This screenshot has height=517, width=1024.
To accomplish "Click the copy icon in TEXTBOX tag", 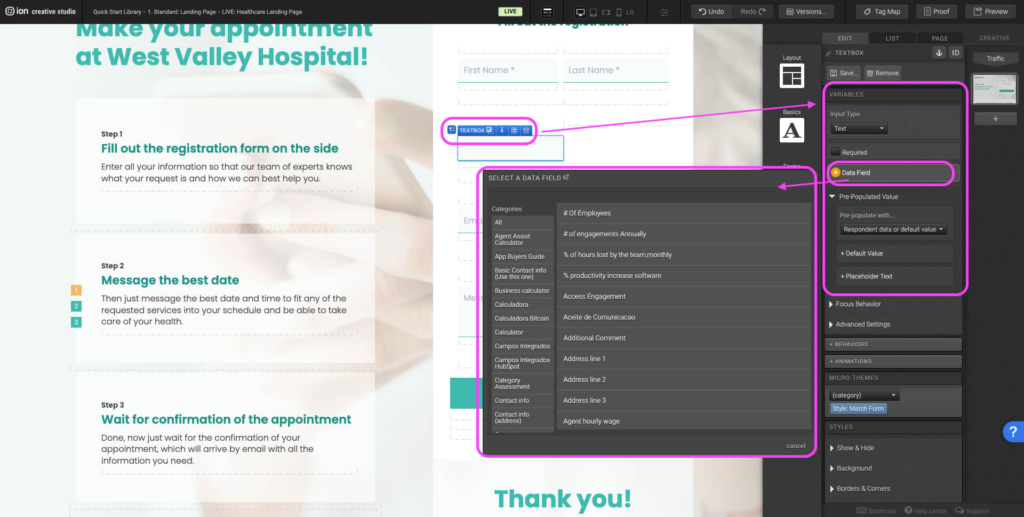I will point(489,131).
